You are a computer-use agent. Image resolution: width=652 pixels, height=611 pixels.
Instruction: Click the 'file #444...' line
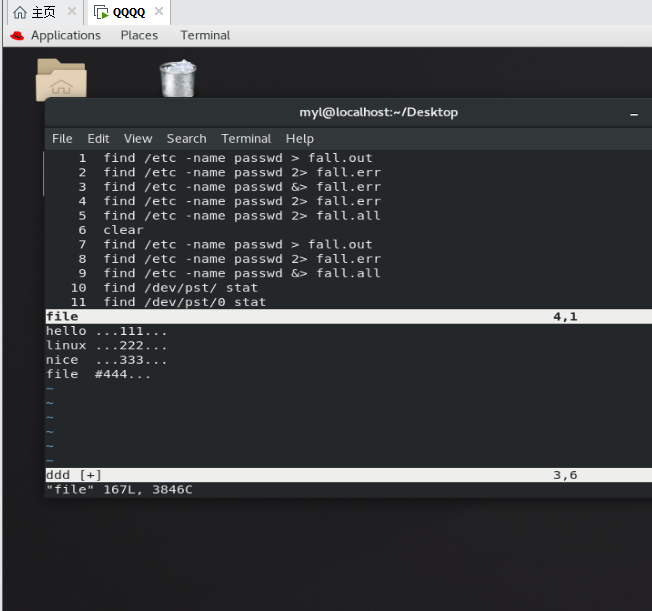pyautogui.click(x=98, y=374)
